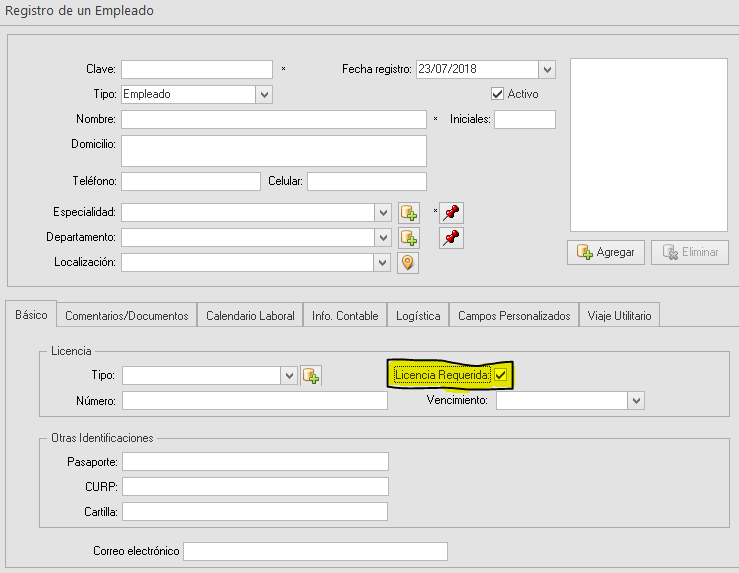Expand the Vencimiento date dropdown

pos(636,400)
